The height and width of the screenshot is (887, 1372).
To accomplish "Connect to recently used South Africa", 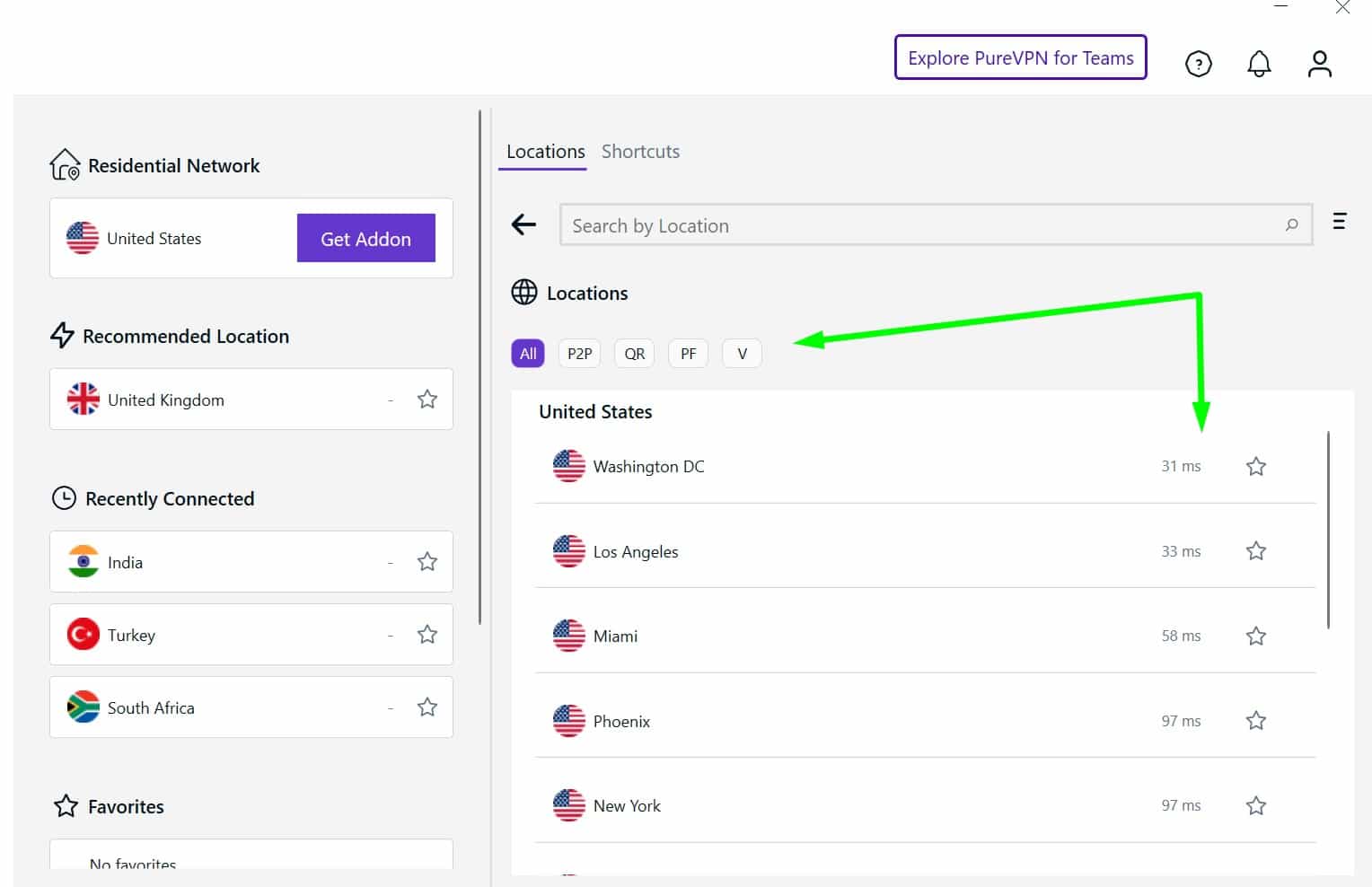I will (251, 707).
